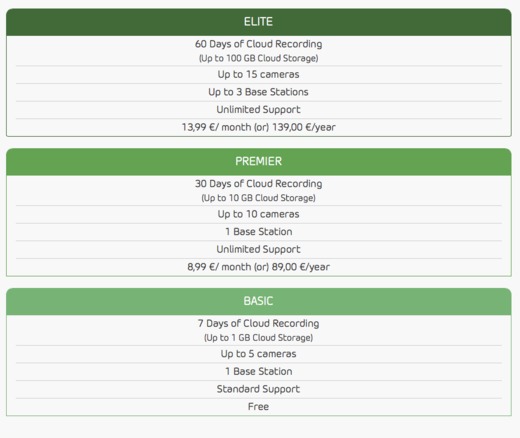Click the Up to 10 cameras row
The image size is (520, 438).
point(259,214)
